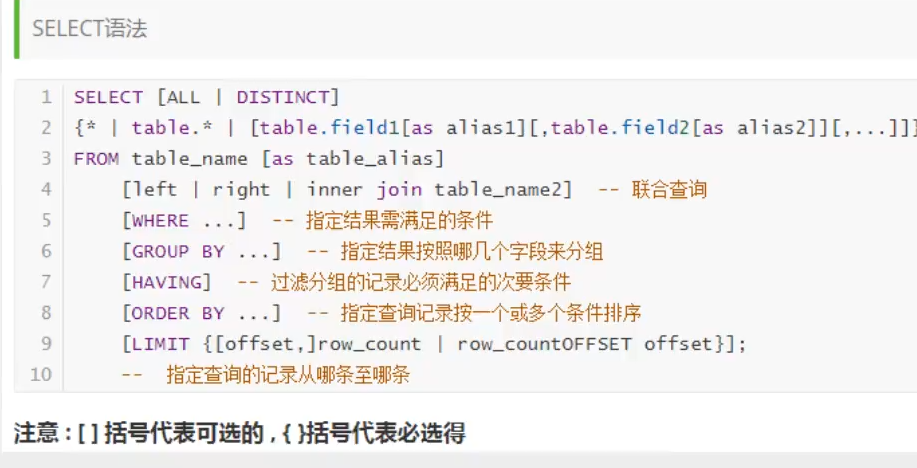Click the FROM keyword on line 3
The width and height of the screenshot is (917, 468).
(97, 158)
